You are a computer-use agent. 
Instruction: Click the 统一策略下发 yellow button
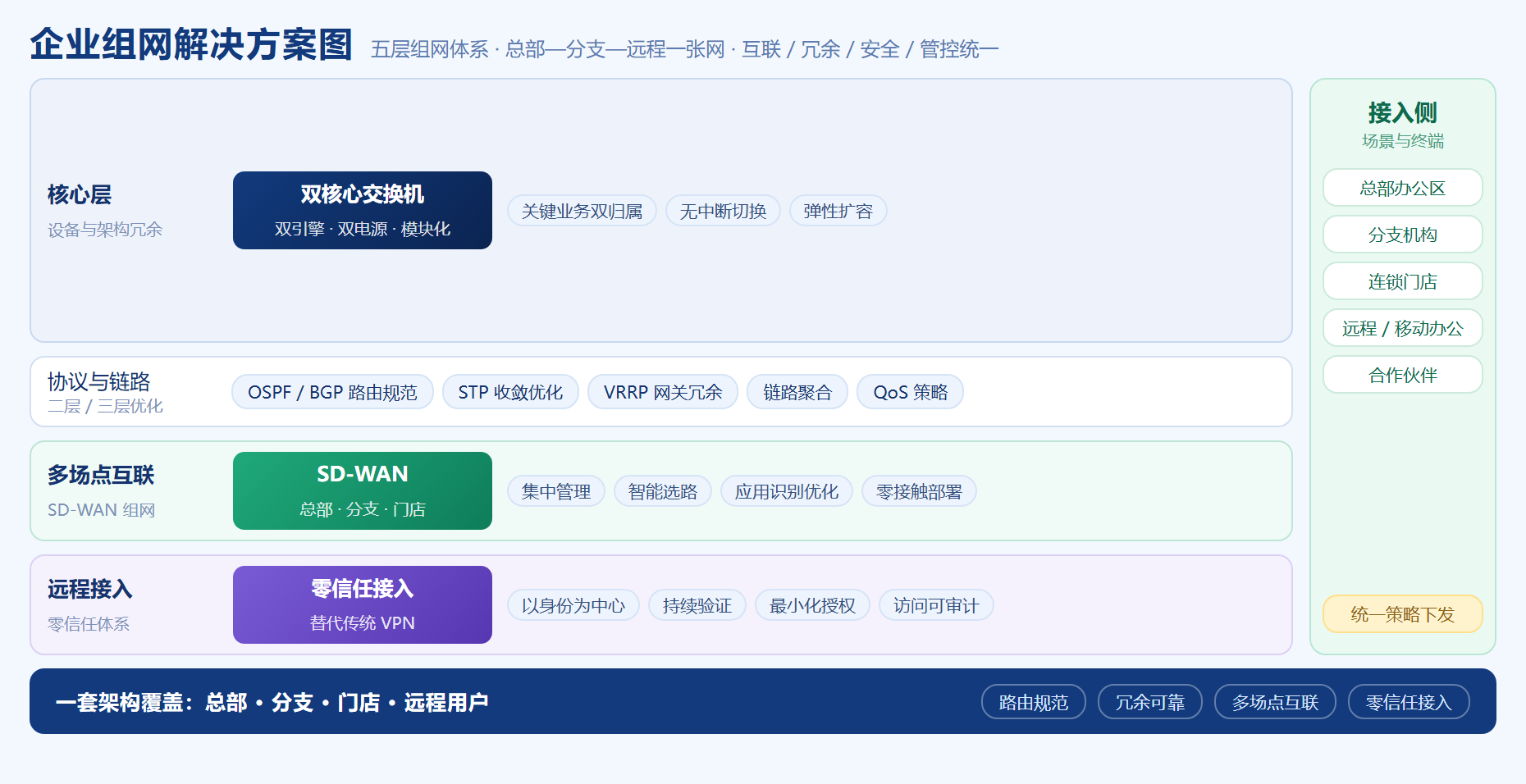coord(1402,614)
